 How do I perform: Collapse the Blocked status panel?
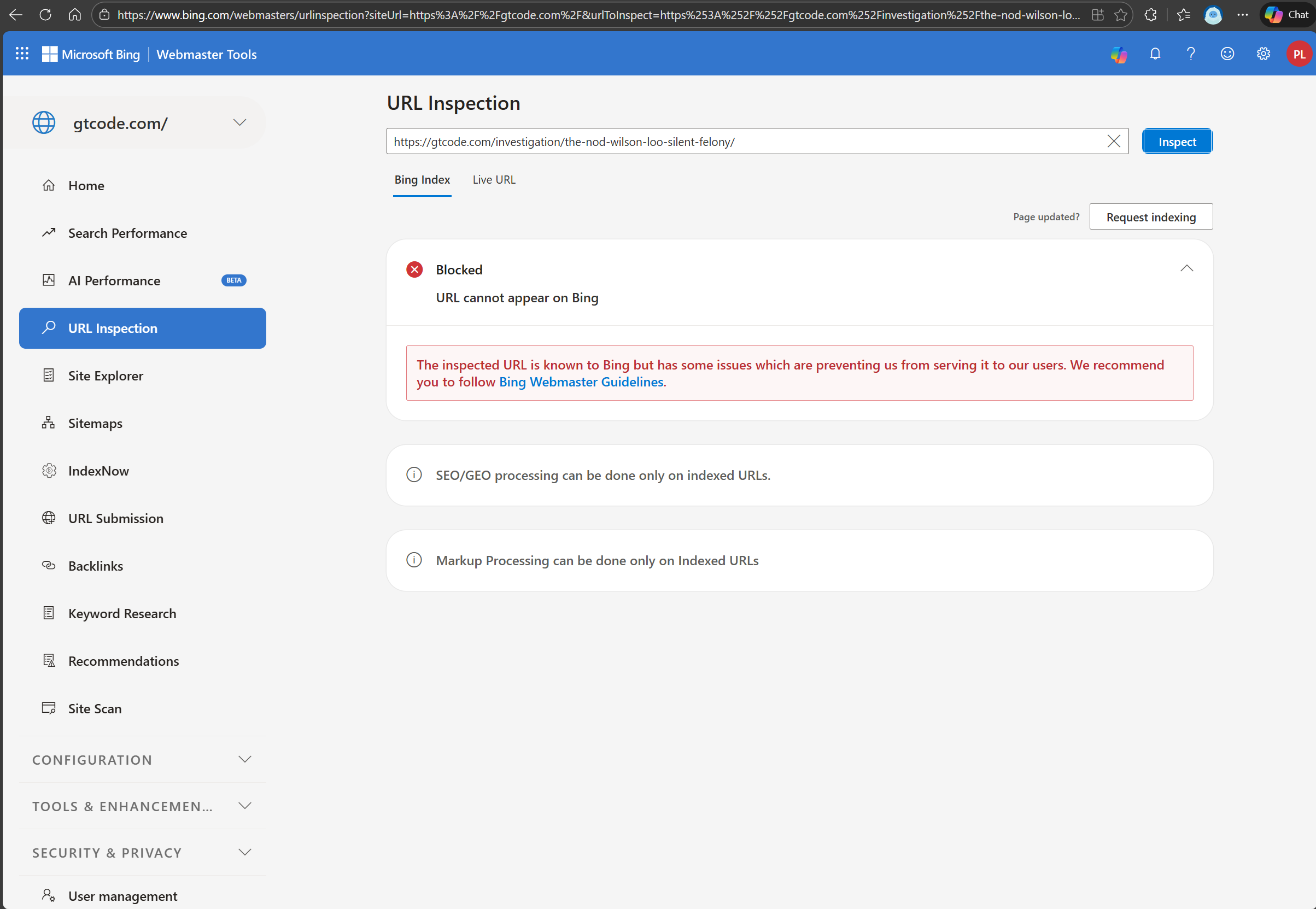click(x=1186, y=268)
